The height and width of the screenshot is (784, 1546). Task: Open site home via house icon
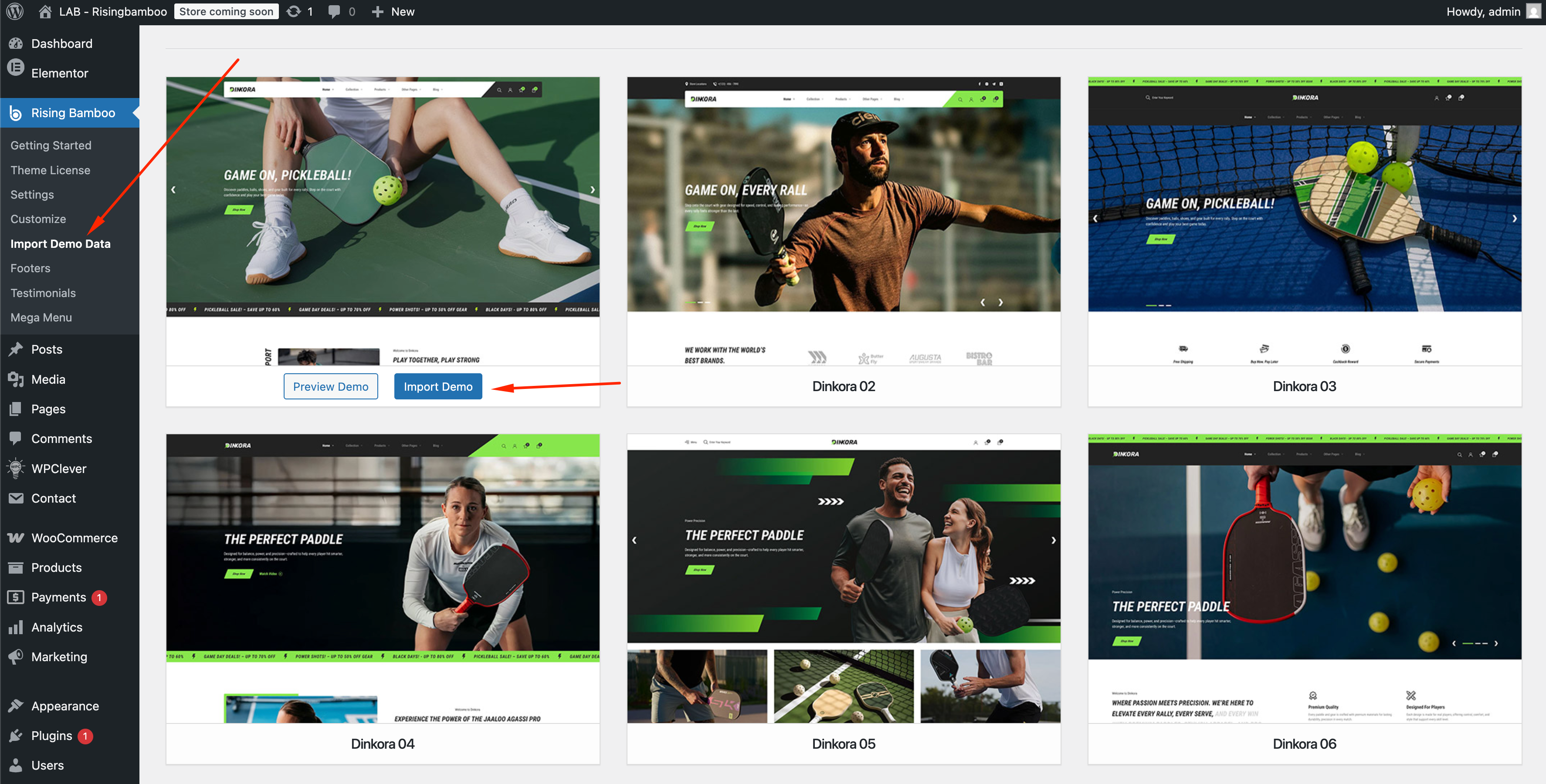coord(45,11)
